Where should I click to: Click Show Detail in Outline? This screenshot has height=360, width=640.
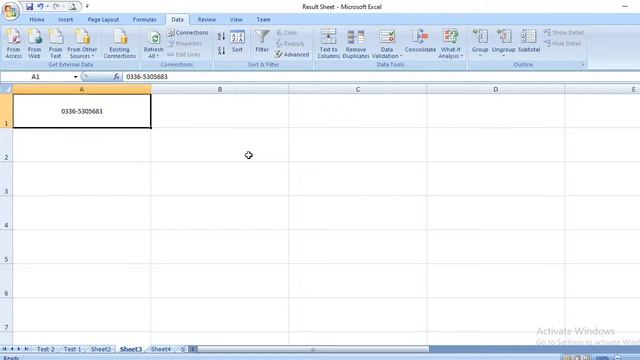[x=564, y=32]
